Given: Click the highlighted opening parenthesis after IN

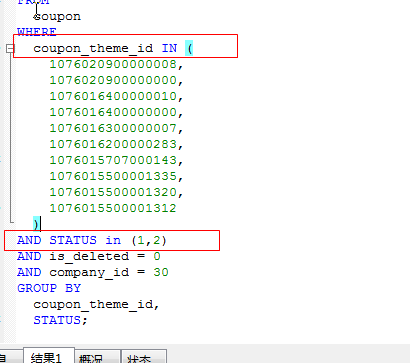Looking at the screenshot, I should [x=189, y=49].
